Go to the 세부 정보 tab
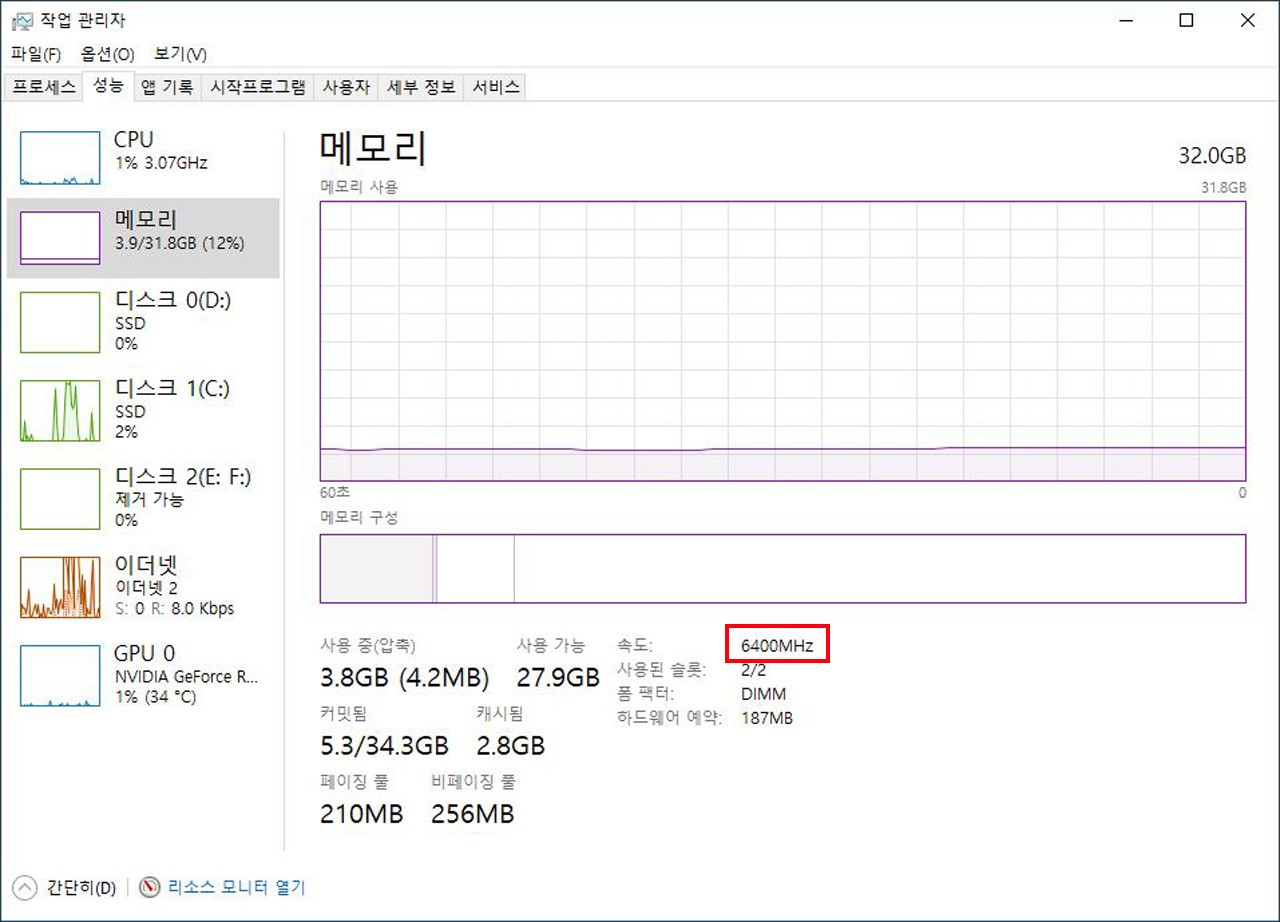1280x922 pixels. [421, 87]
